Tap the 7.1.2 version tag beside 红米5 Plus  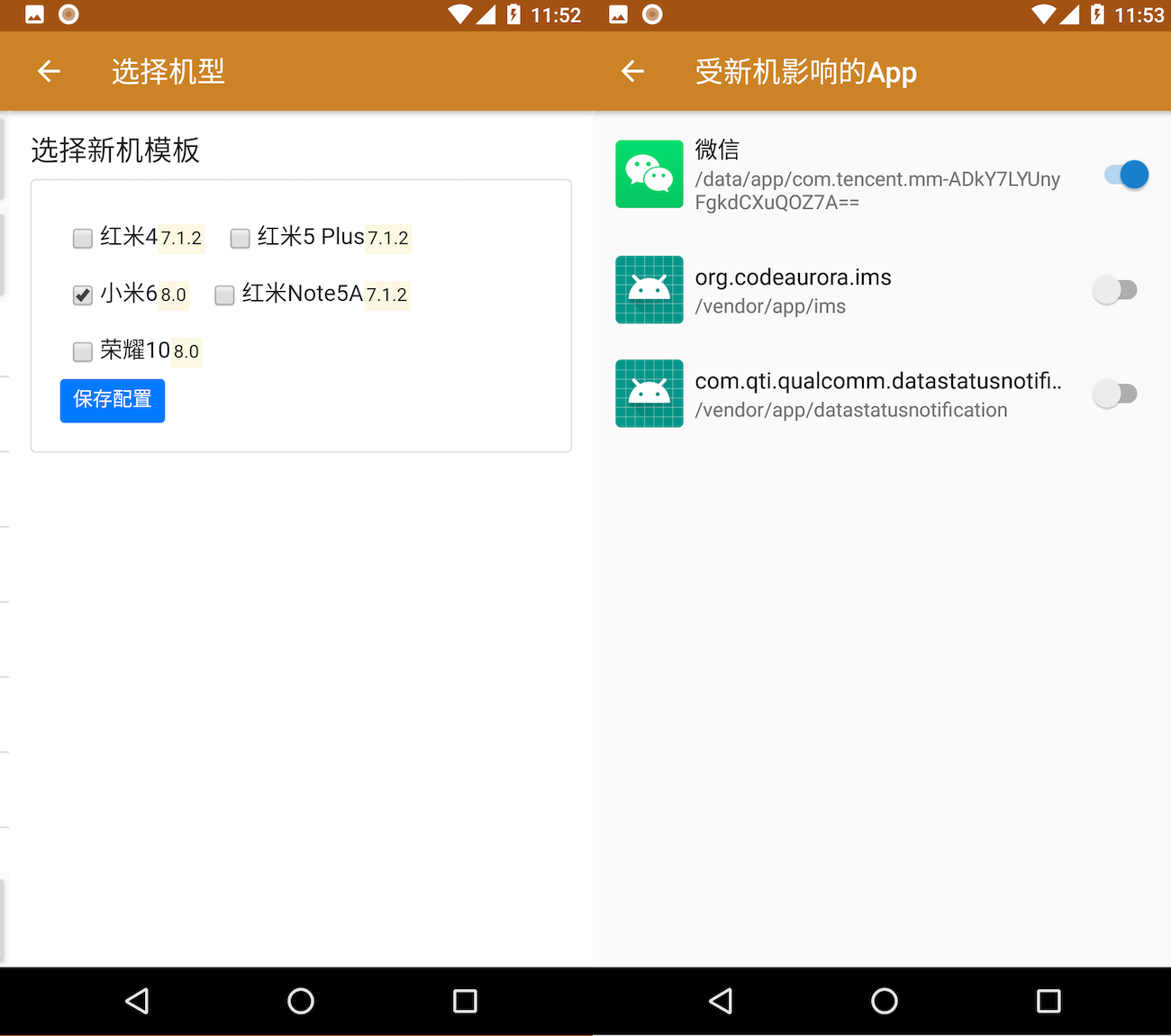click(388, 239)
